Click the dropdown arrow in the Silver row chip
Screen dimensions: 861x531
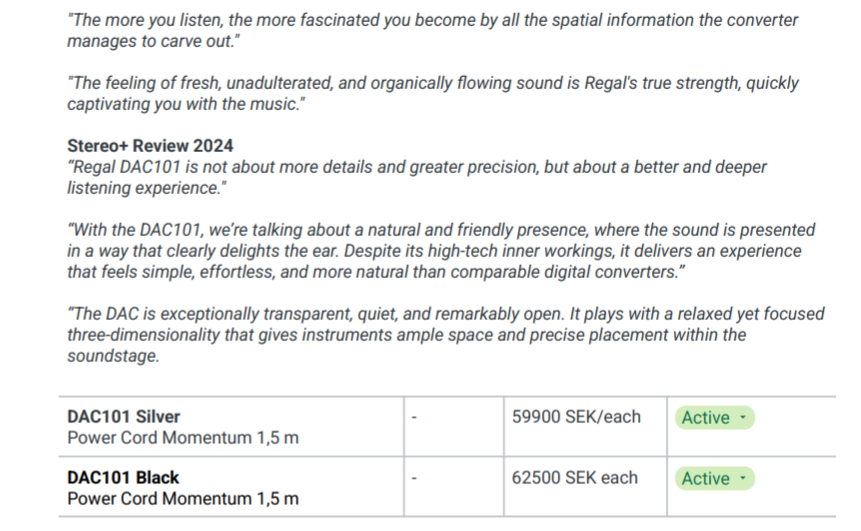click(743, 418)
